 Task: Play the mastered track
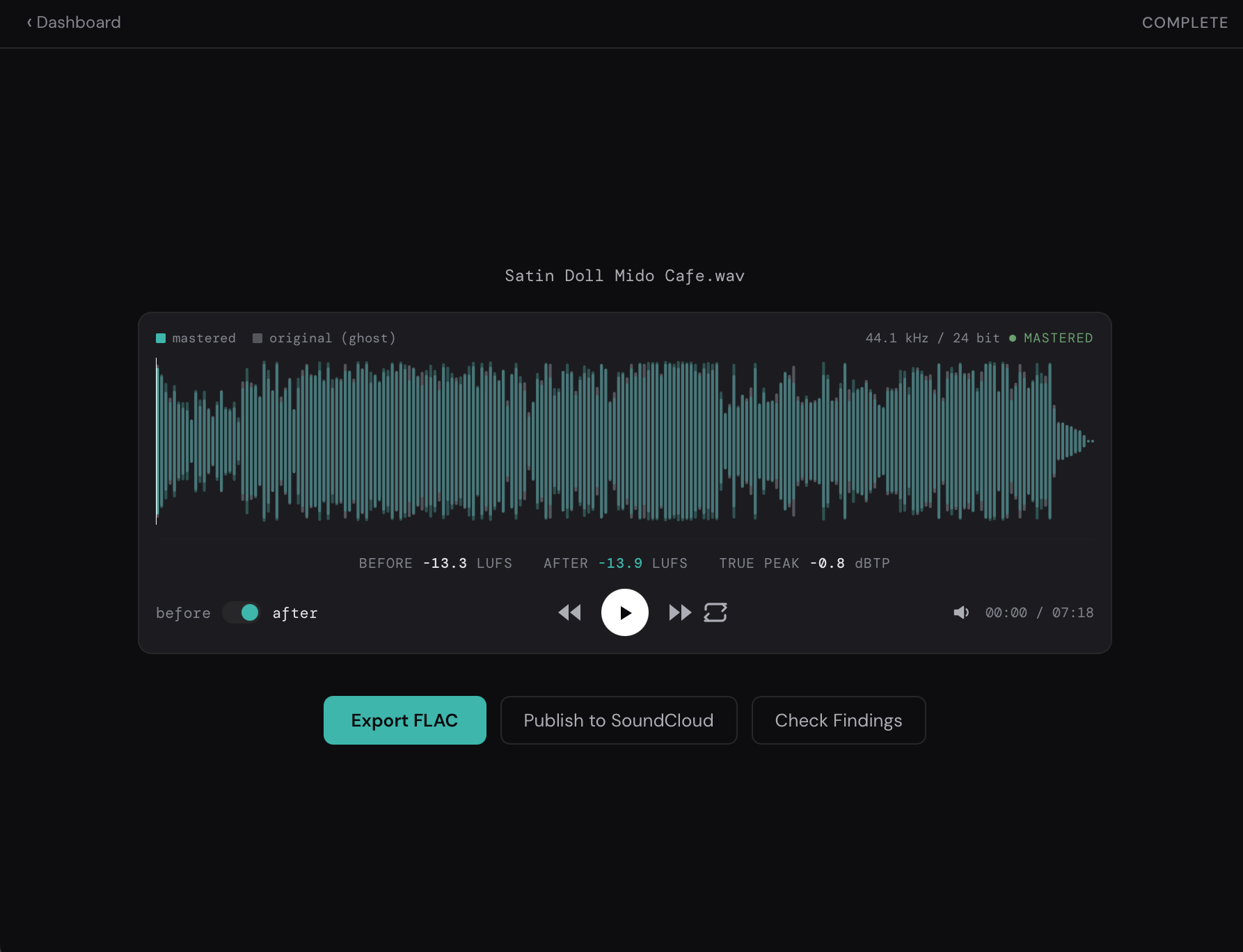point(625,612)
